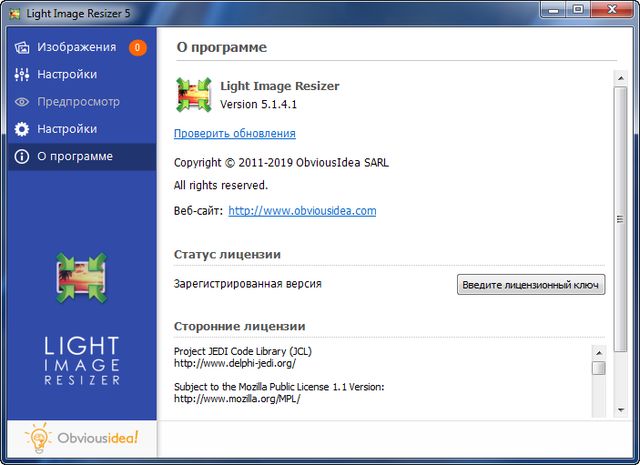The width and height of the screenshot is (640, 465).
Task: Click the large Light Image Resizer sidebar logo
Action: 82,320
